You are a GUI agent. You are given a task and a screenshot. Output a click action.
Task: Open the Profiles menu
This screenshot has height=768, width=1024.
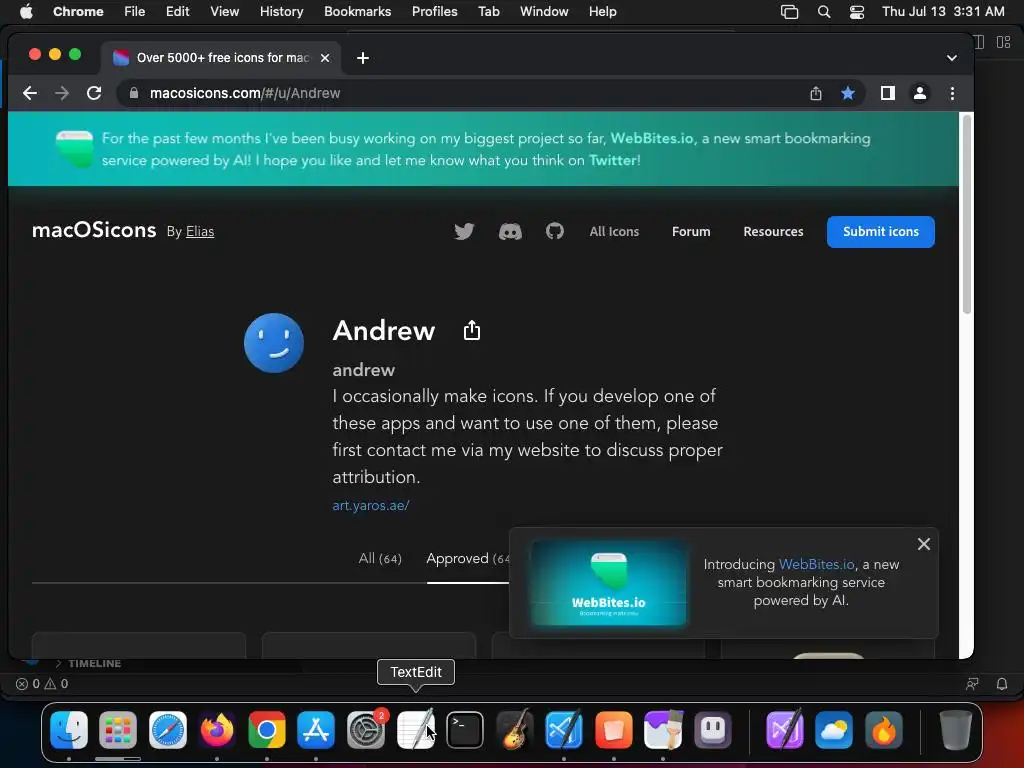pyautogui.click(x=434, y=12)
